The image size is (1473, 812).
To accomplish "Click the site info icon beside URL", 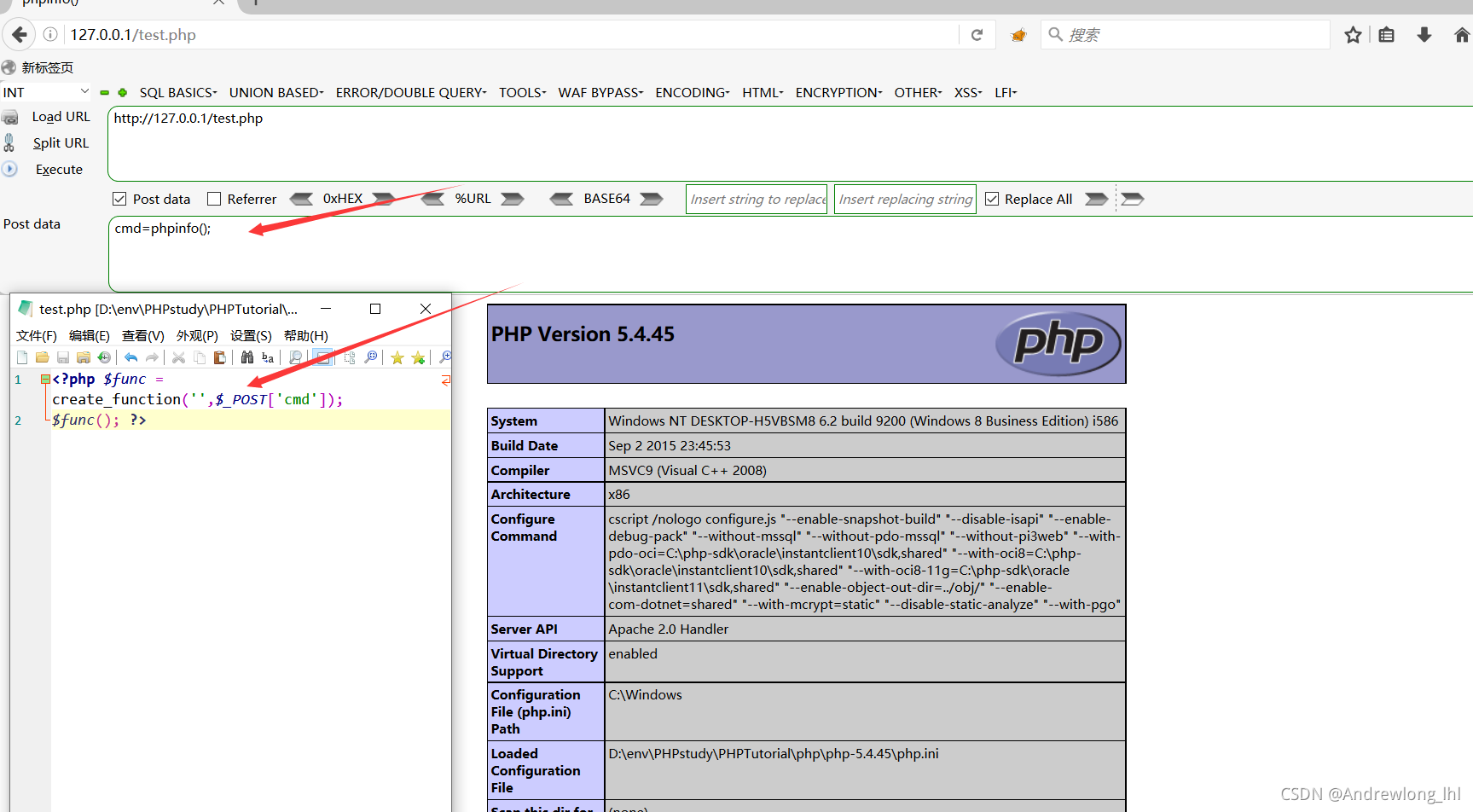I will tap(51, 35).
